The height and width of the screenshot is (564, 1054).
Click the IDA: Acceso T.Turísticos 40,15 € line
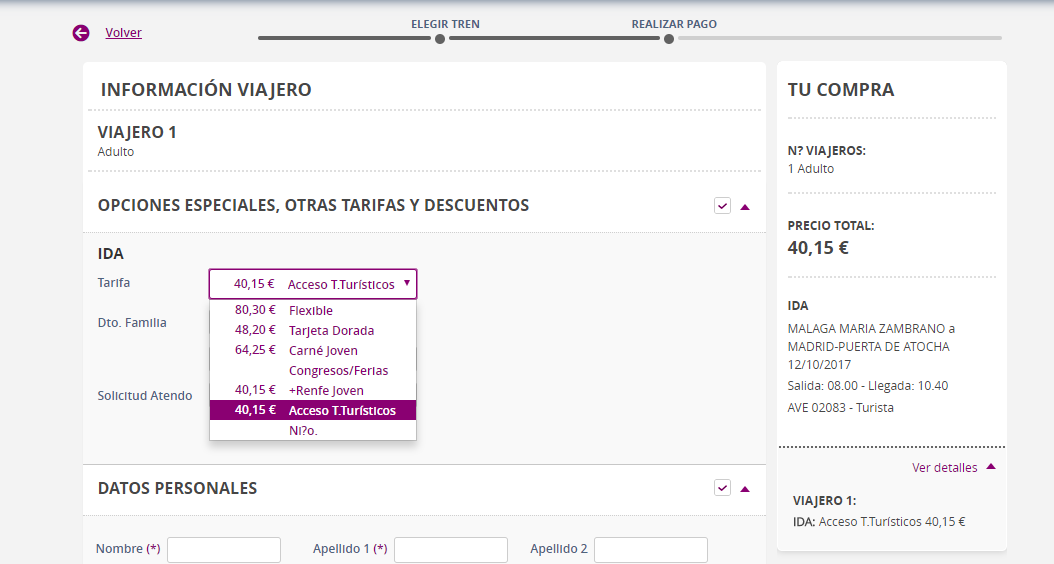879,522
